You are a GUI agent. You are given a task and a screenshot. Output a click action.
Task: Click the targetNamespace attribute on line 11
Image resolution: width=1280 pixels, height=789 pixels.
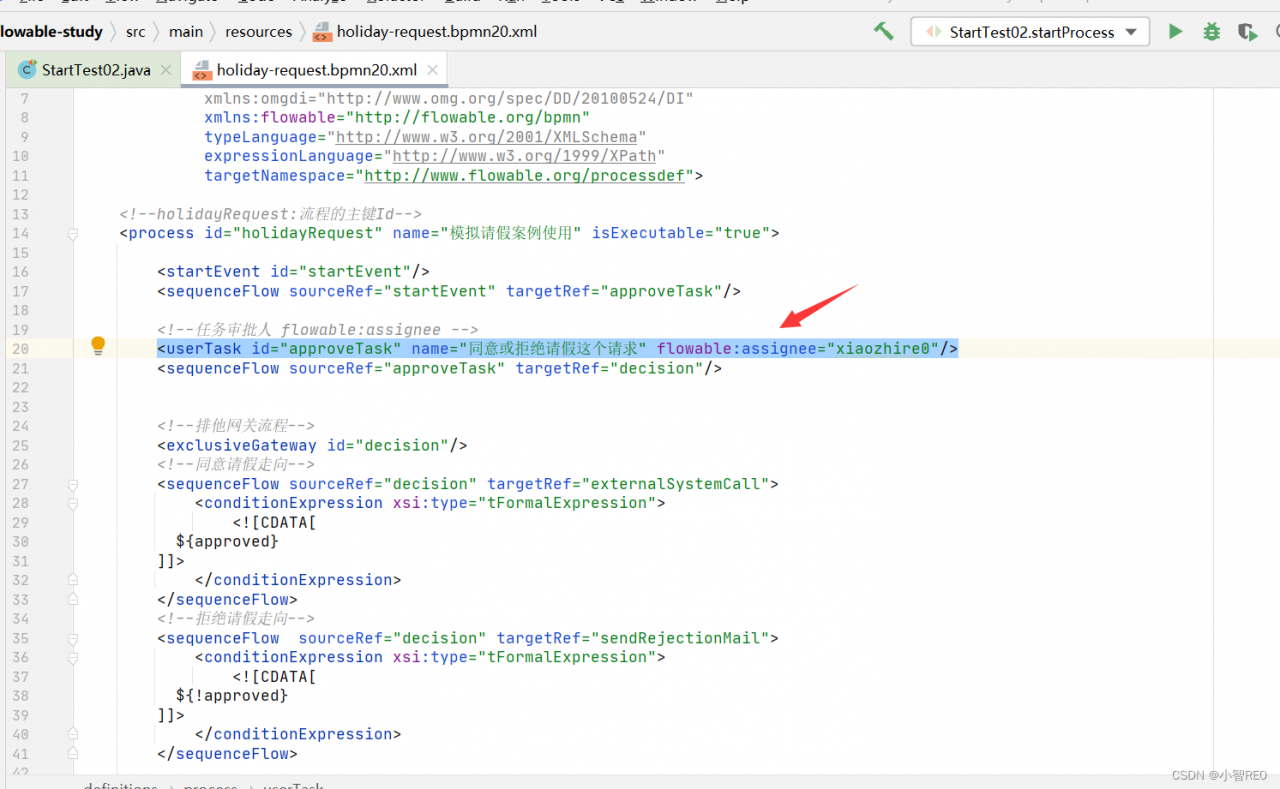click(x=274, y=176)
